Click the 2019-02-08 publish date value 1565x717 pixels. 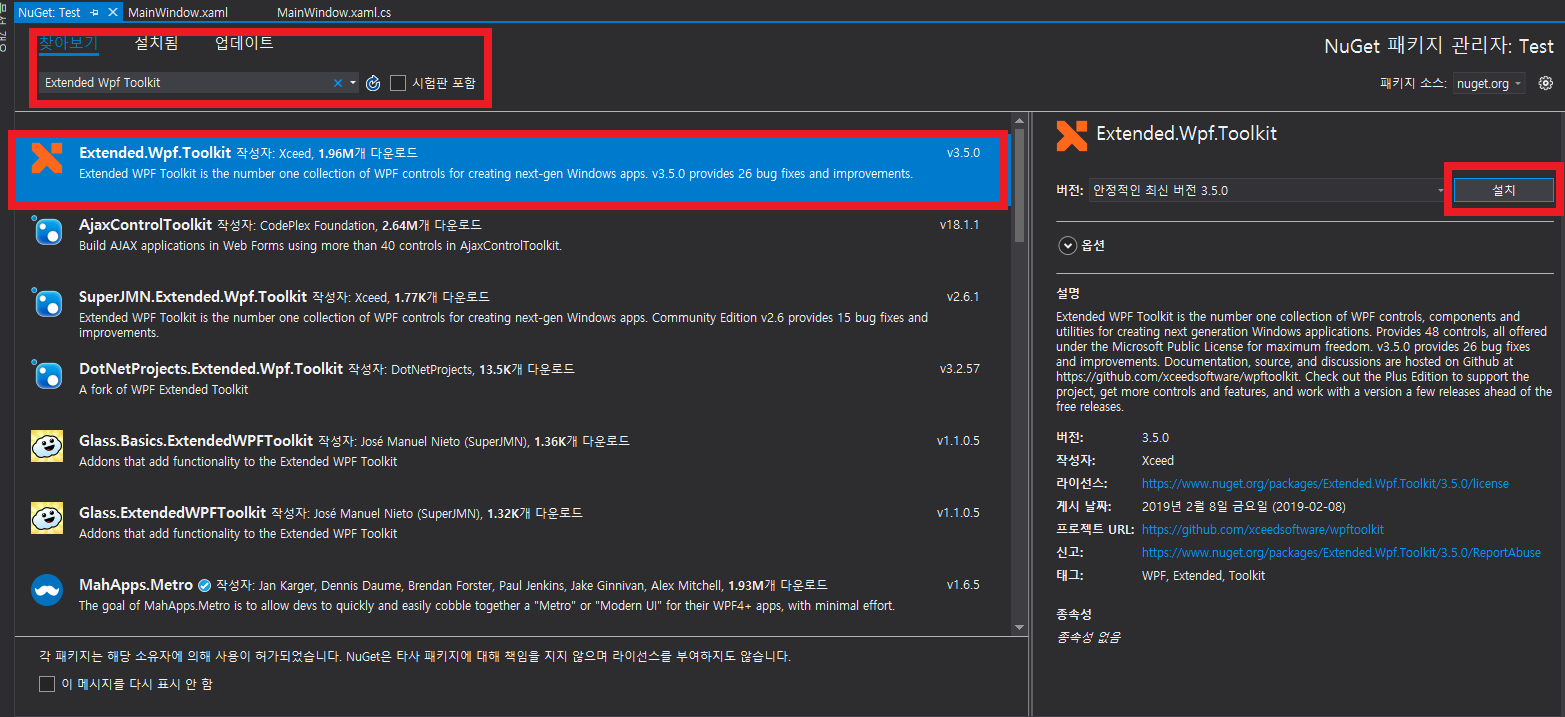coord(1243,507)
